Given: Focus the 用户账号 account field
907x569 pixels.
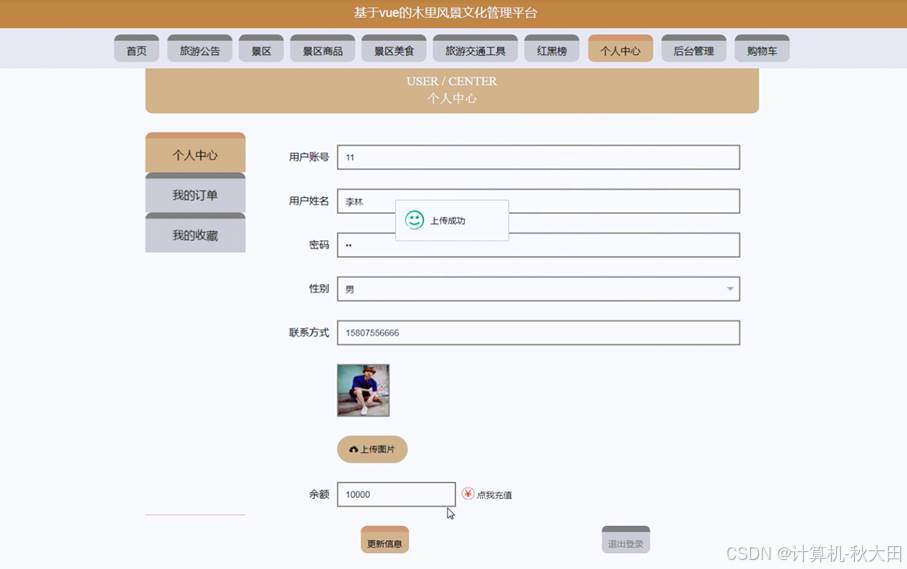Looking at the screenshot, I should point(539,157).
